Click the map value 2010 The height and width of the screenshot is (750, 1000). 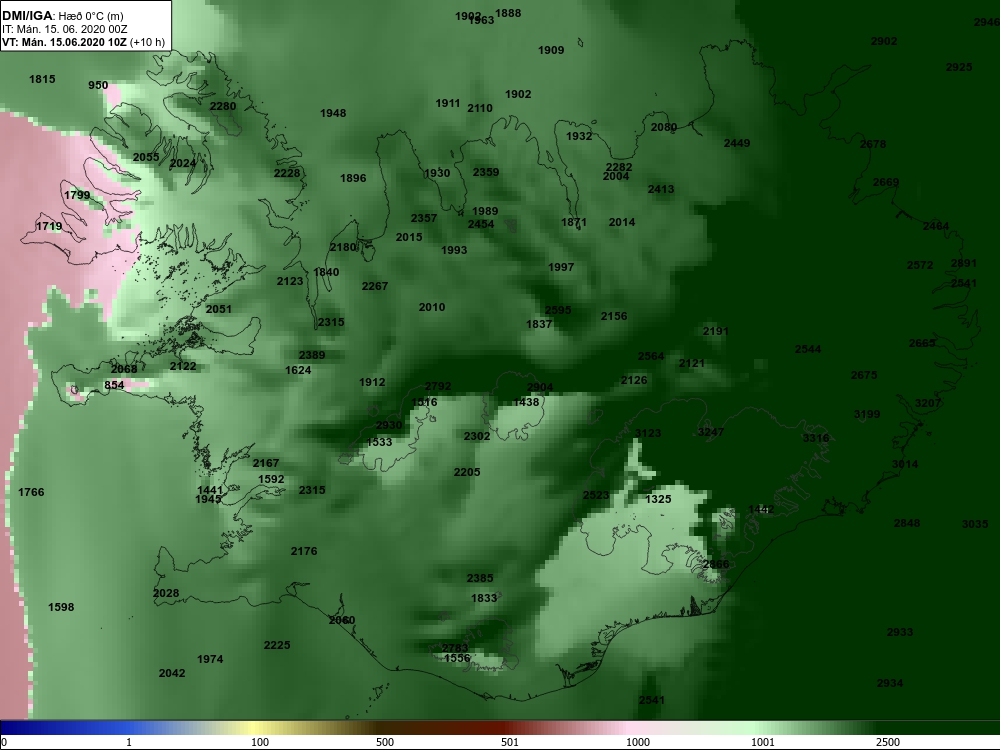point(432,307)
